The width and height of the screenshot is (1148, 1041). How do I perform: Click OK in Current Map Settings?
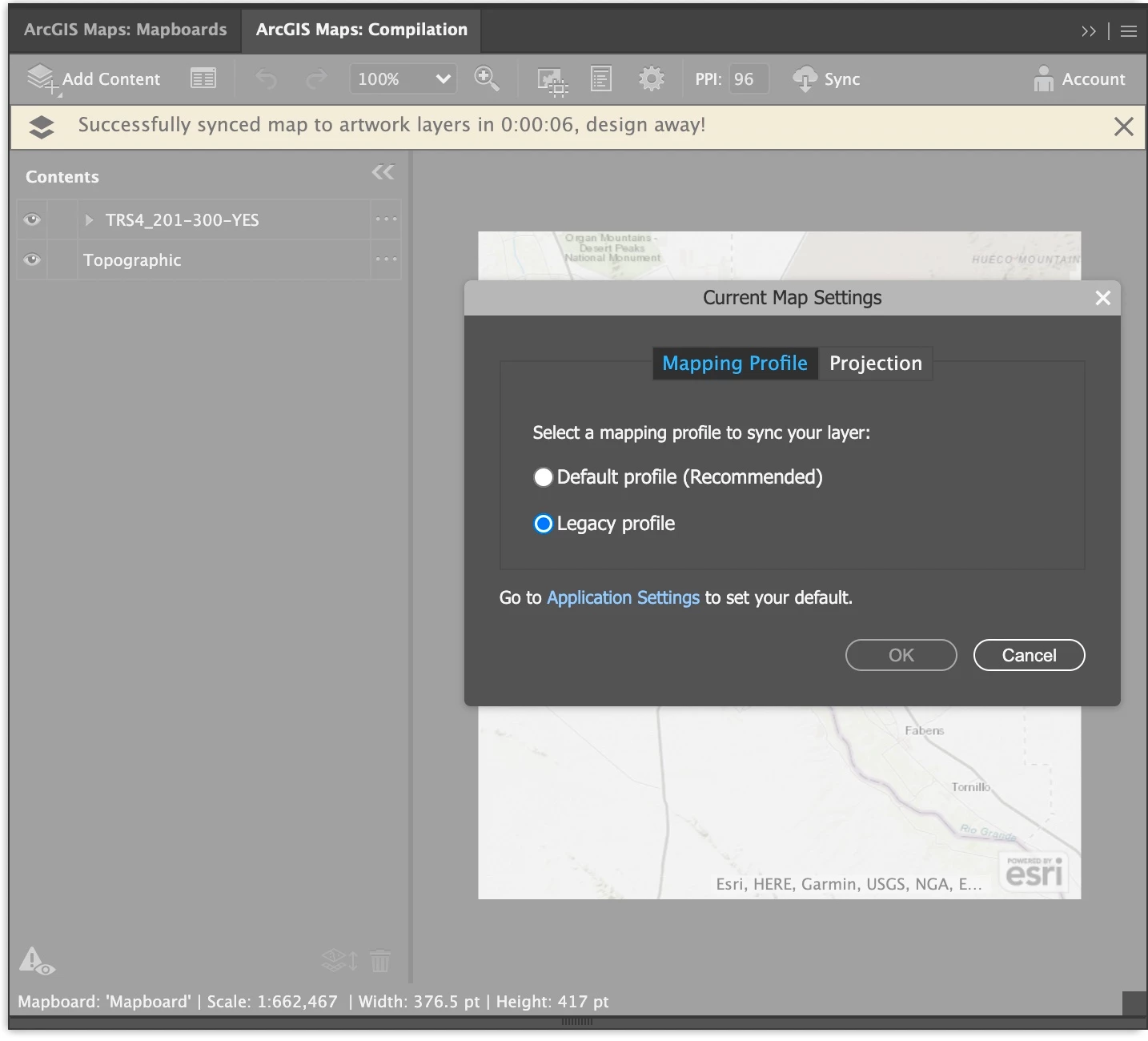(901, 655)
